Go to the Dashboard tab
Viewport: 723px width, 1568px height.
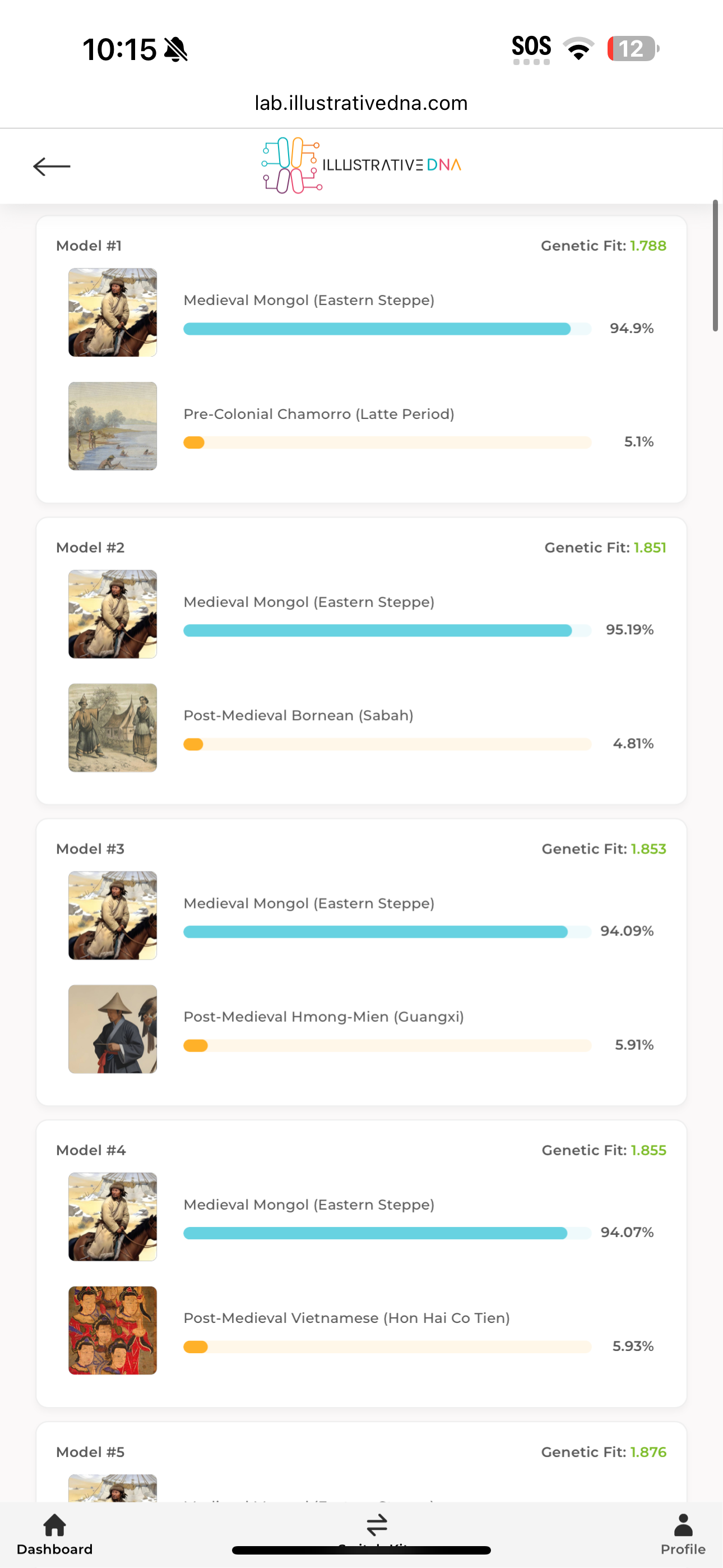click(x=54, y=1534)
